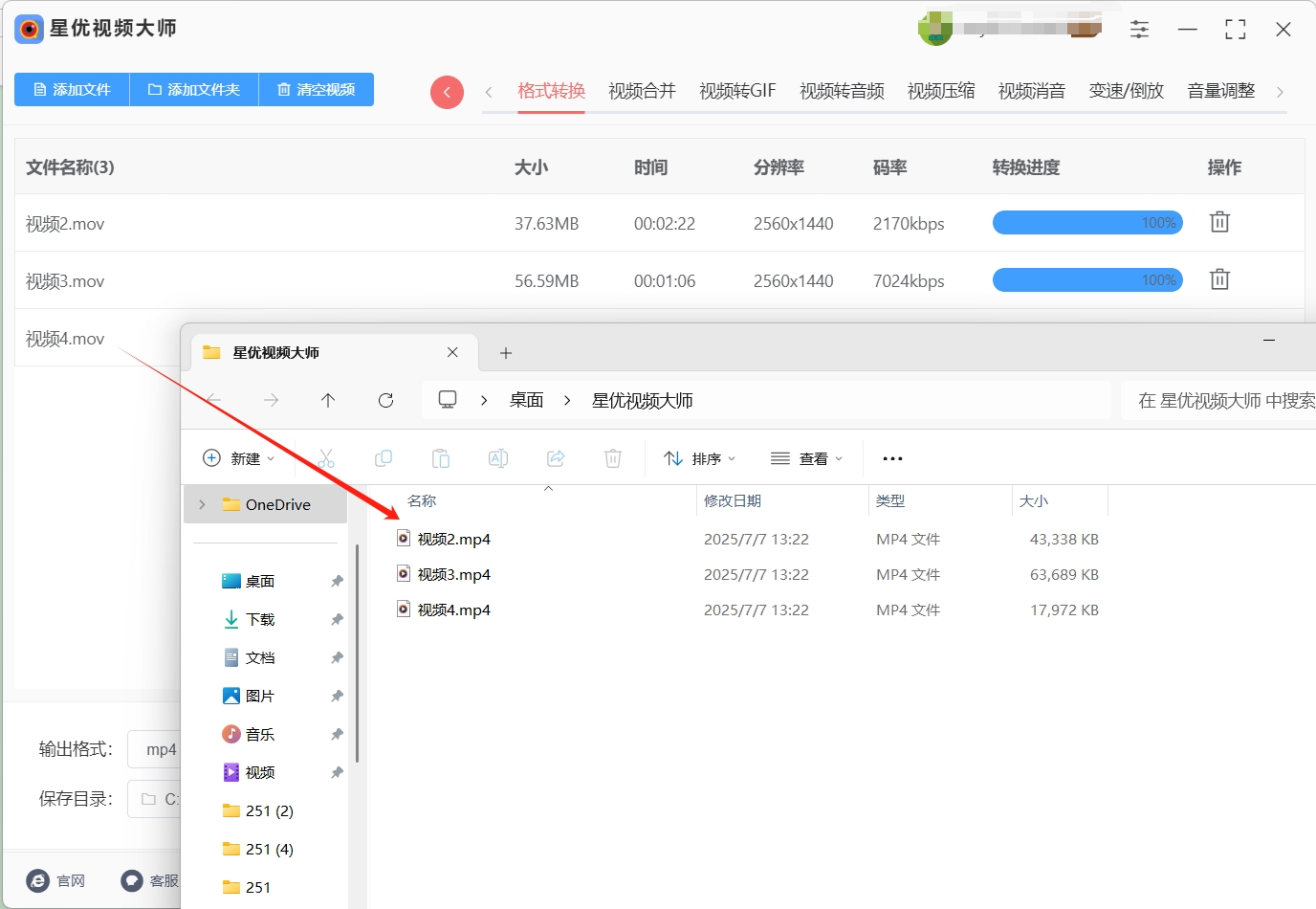Click the 保存目录 path field
This screenshot has height=909, width=1316.
155,799
